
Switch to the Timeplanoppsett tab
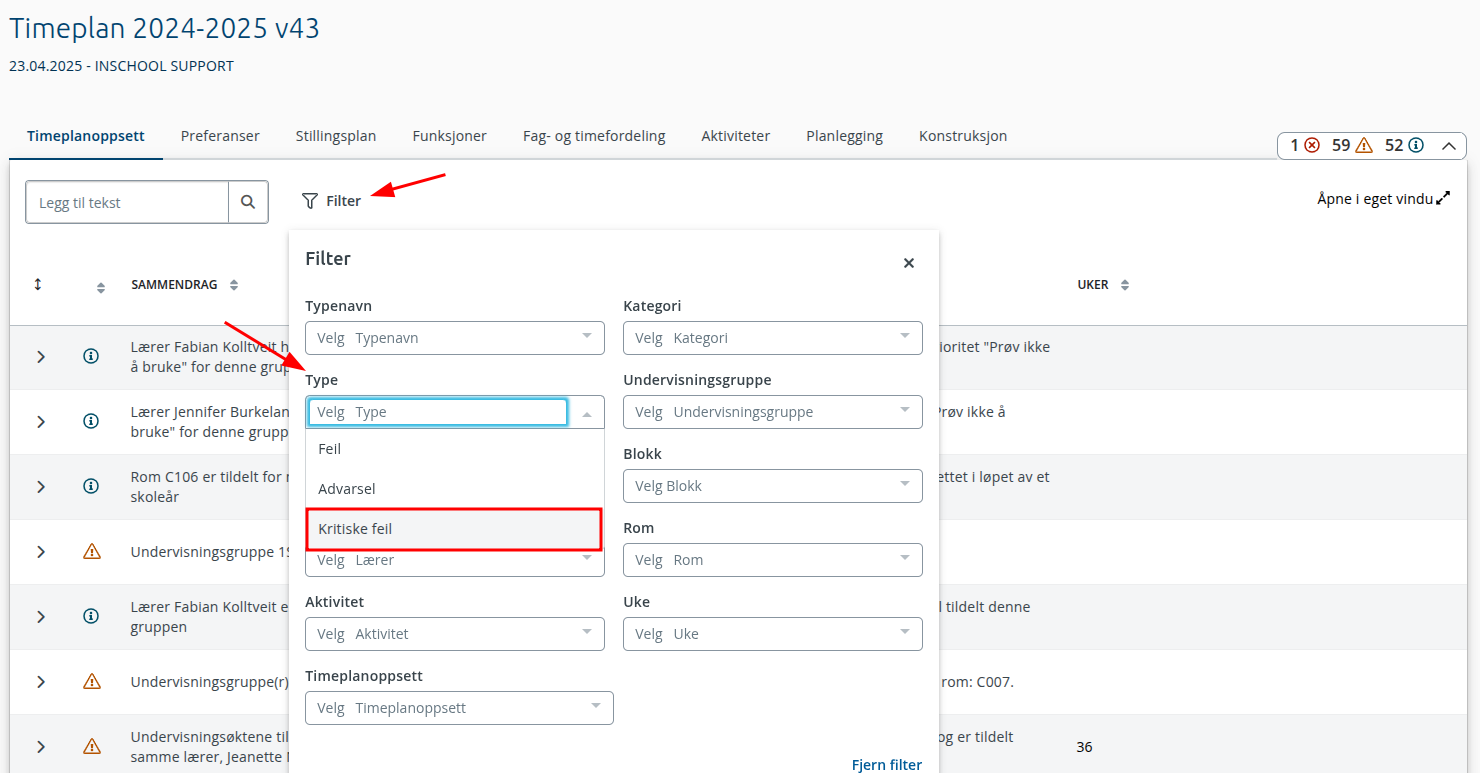click(x=86, y=136)
